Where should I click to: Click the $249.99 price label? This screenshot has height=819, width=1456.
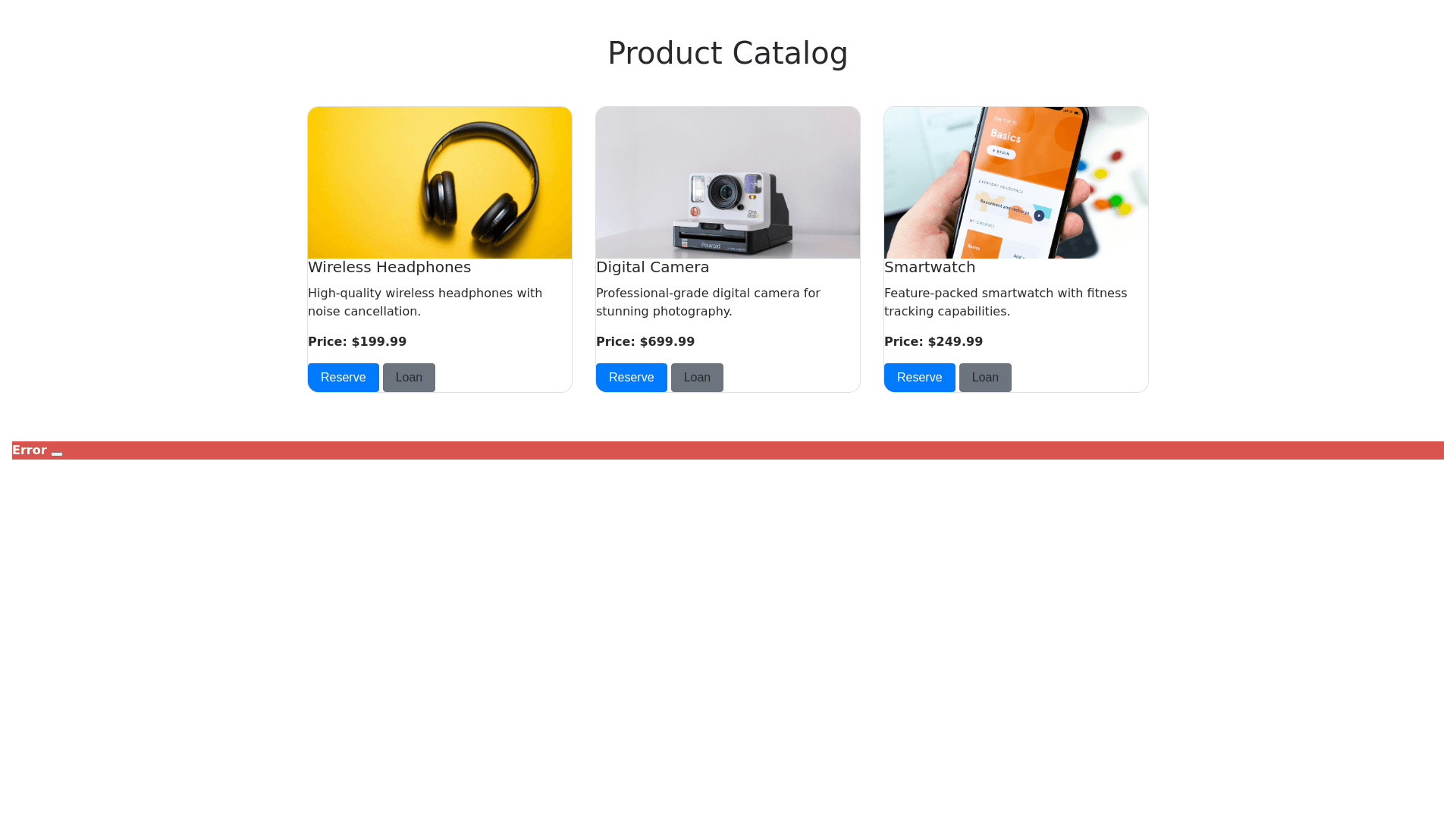(934, 342)
